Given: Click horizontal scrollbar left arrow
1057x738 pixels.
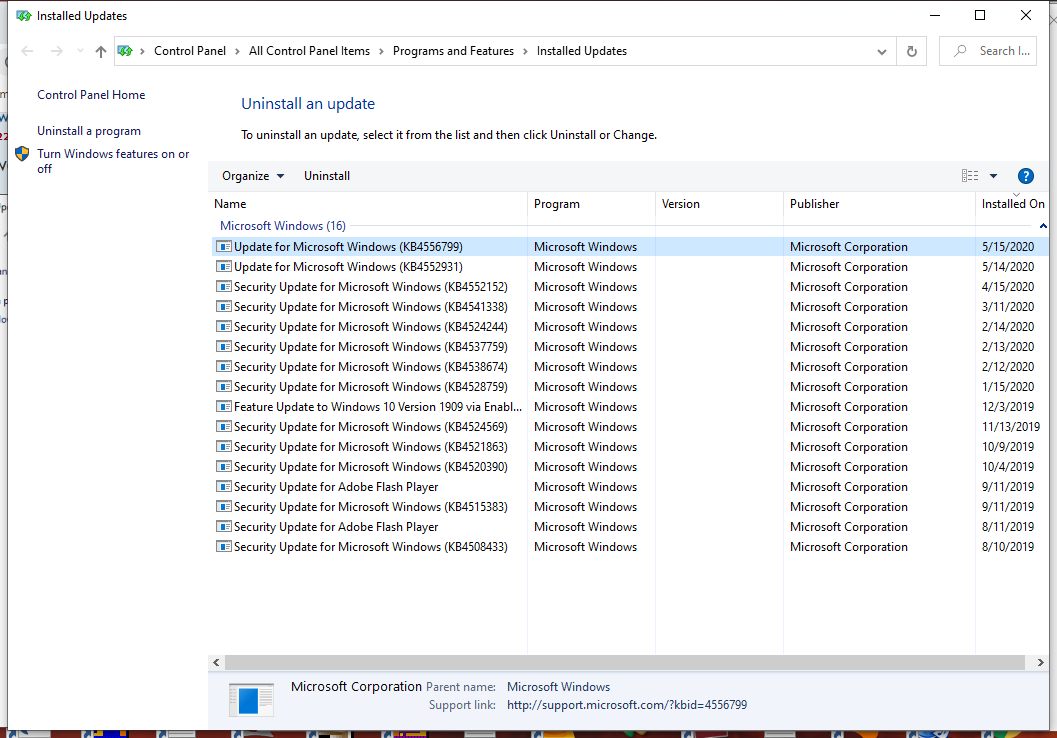Looking at the screenshot, I should pos(216,663).
